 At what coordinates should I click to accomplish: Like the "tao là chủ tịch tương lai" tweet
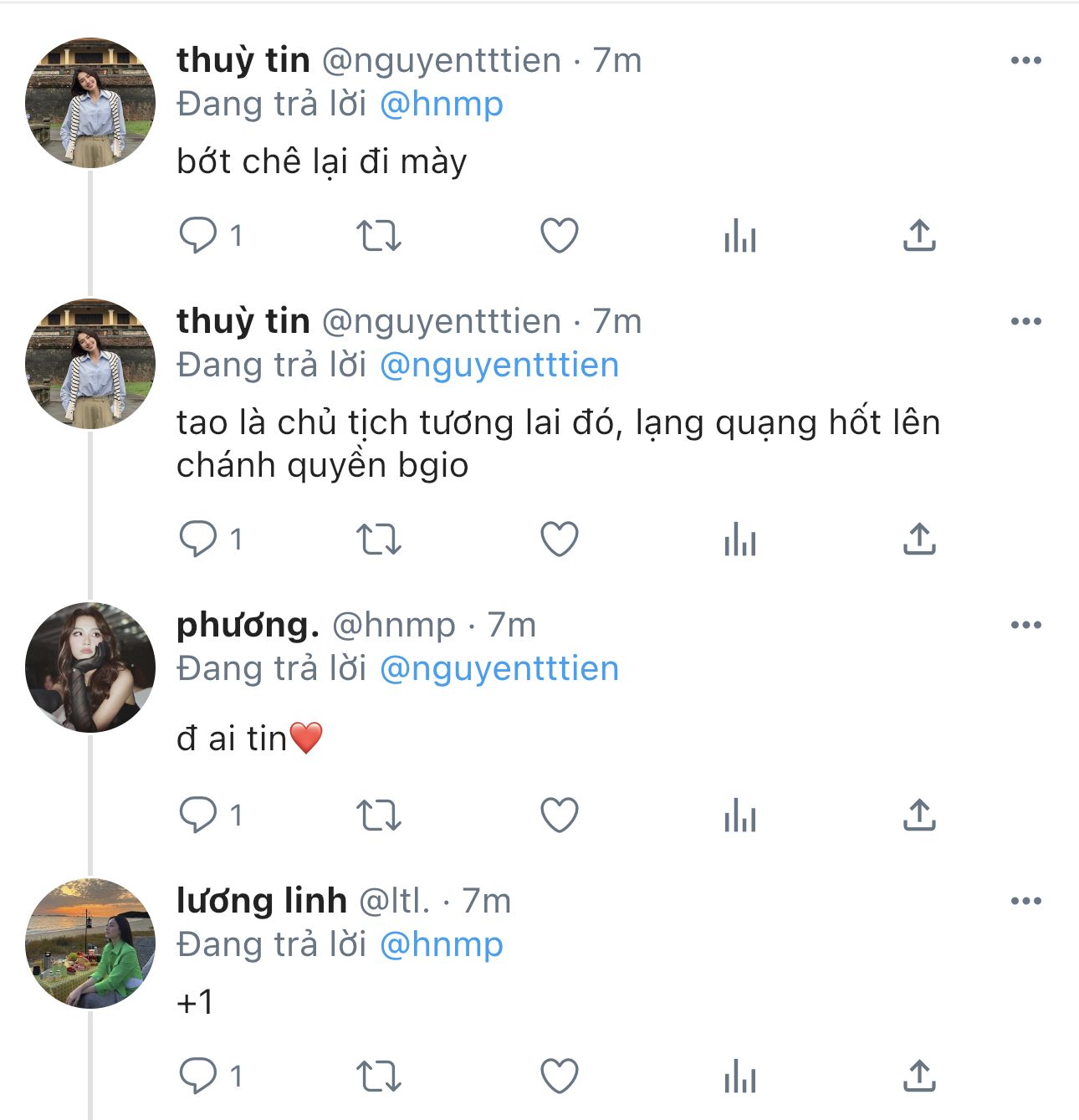[x=560, y=540]
